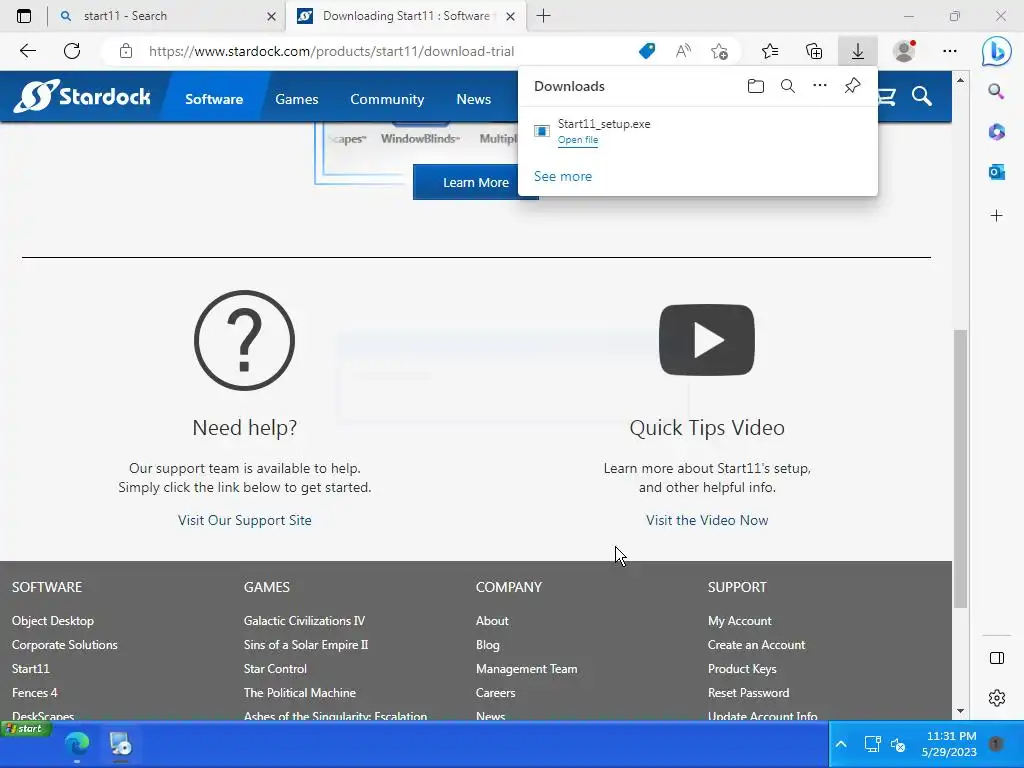Open Outlook in the Edge sidebar
Viewport: 1024px width, 768px height.
pyautogui.click(x=997, y=172)
